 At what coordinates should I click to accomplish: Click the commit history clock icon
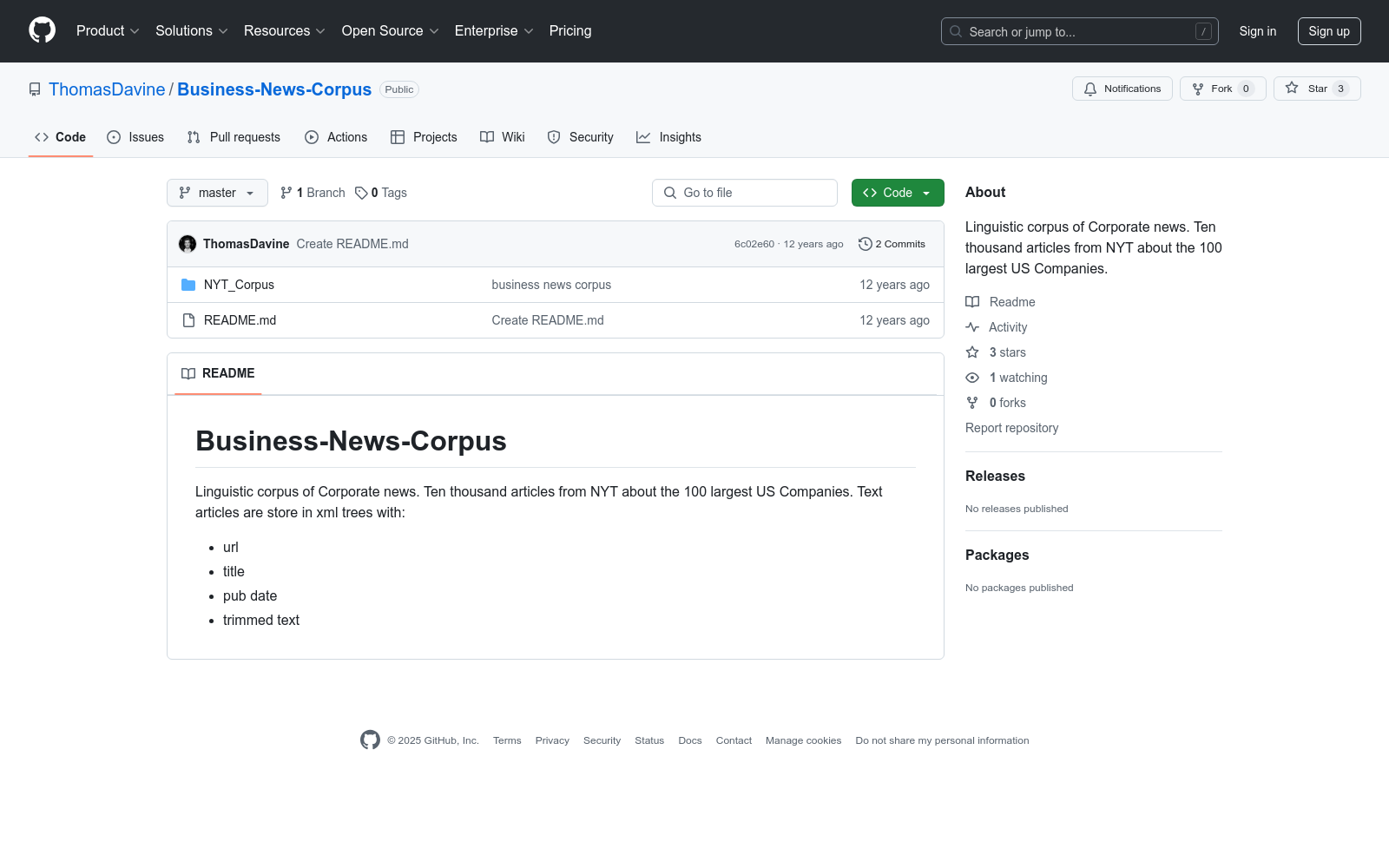click(865, 244)
